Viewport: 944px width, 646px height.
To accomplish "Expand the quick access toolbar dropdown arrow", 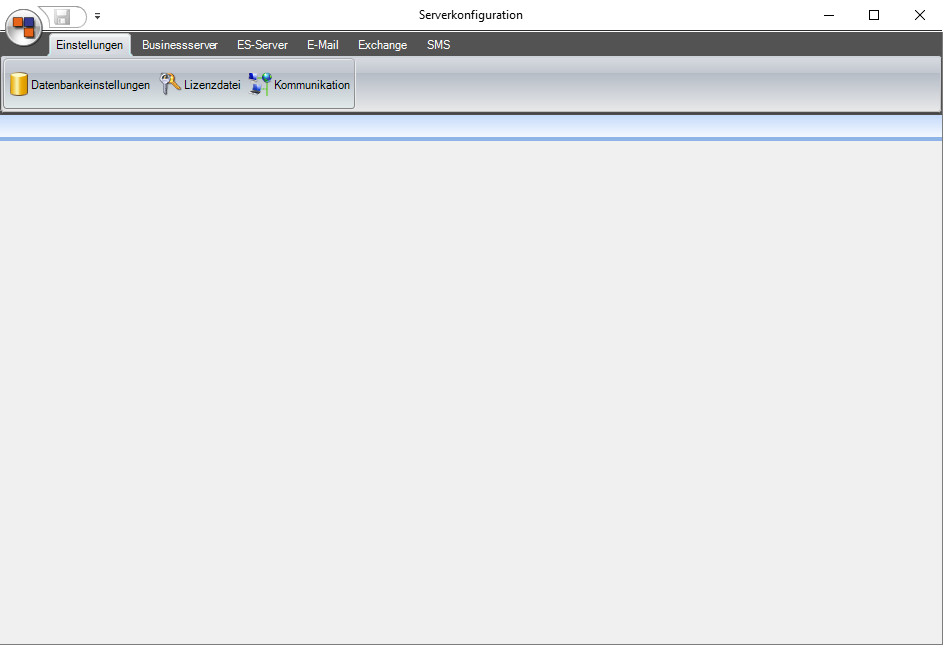I will coord(97,16).
